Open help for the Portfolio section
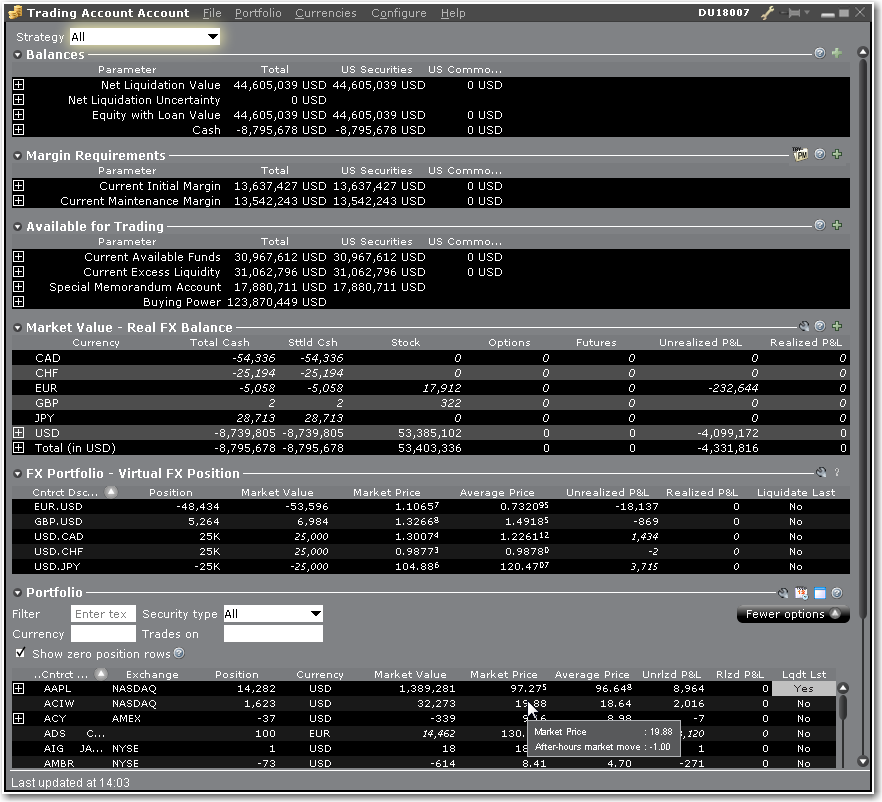 click(x=837, y=593)
